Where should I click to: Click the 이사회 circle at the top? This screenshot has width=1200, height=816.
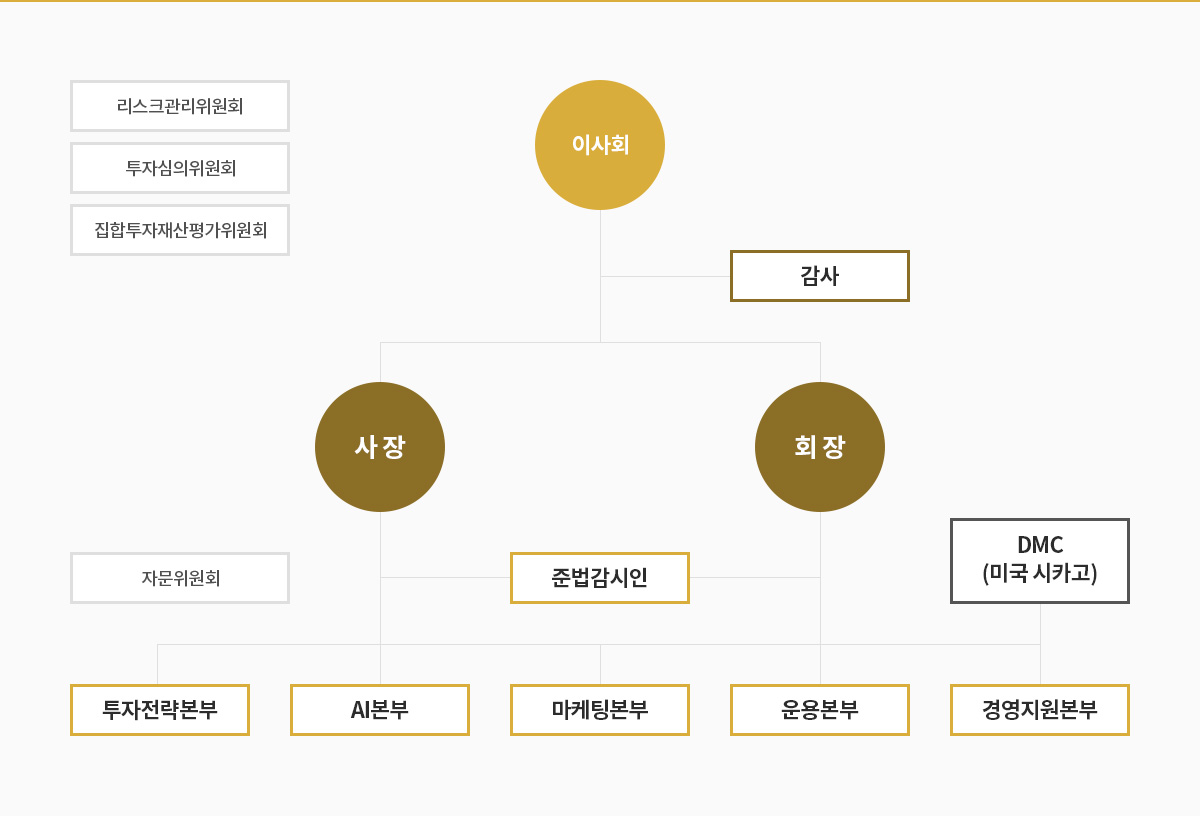point(600,145)
